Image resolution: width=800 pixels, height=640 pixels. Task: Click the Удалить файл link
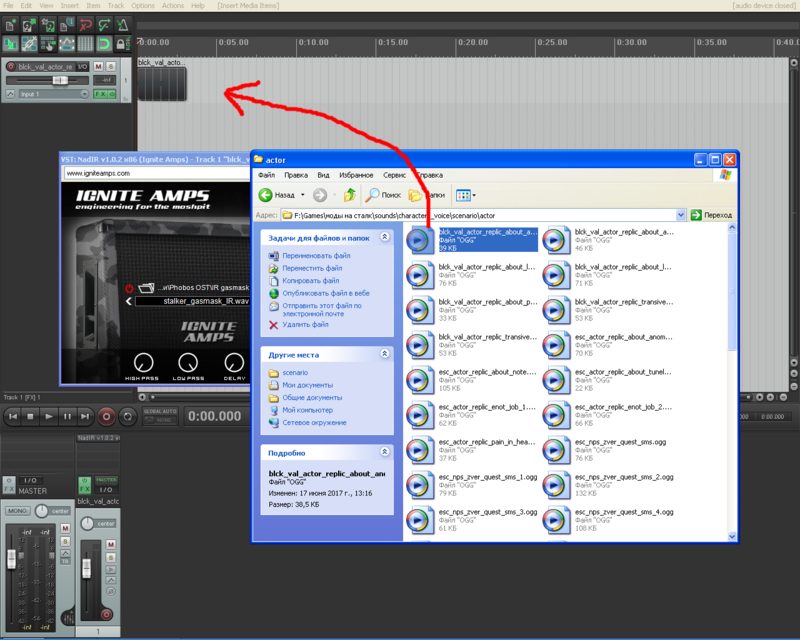[x=305, y=325]
